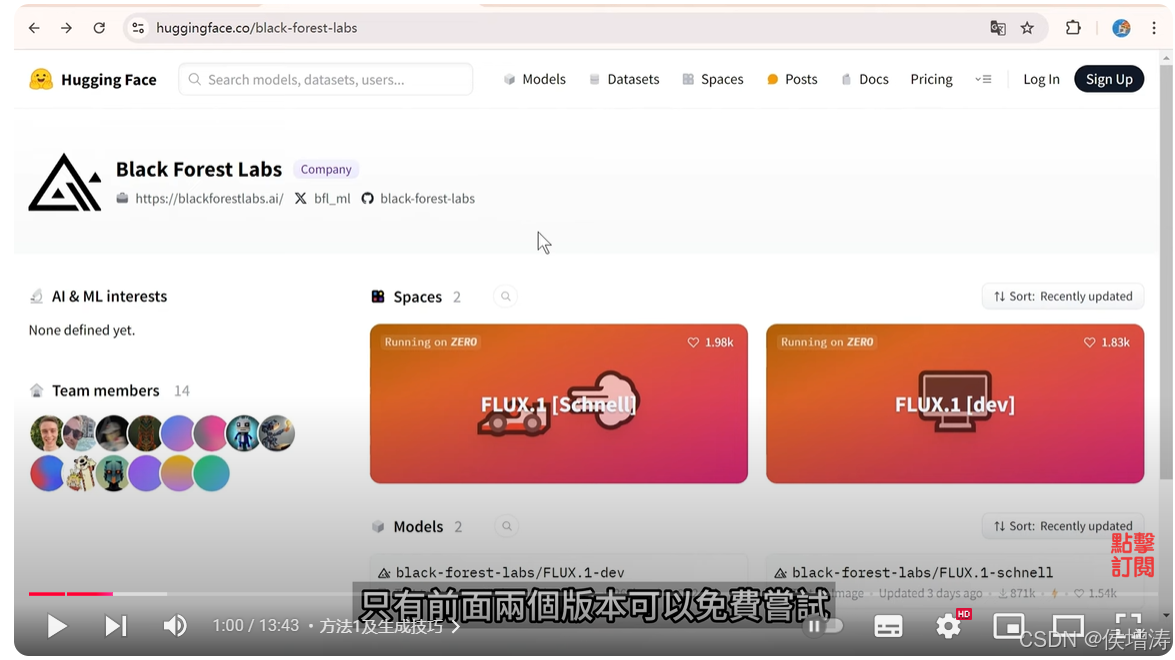
Task: Open Spaces sort Recently updated dropdown
Action: [x=1063, y=297]
